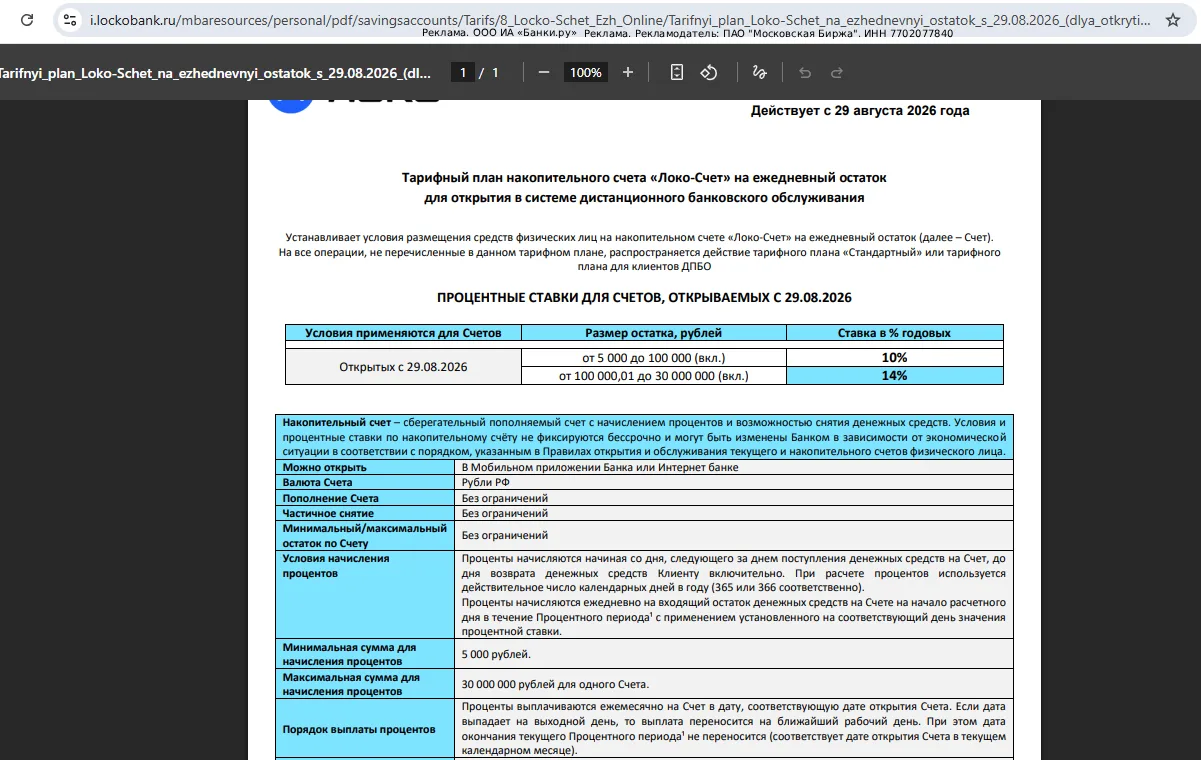Viewport: 1201px width, 760px height.
Task: Reload the page in the browser
Action: [x=27, y=19]
